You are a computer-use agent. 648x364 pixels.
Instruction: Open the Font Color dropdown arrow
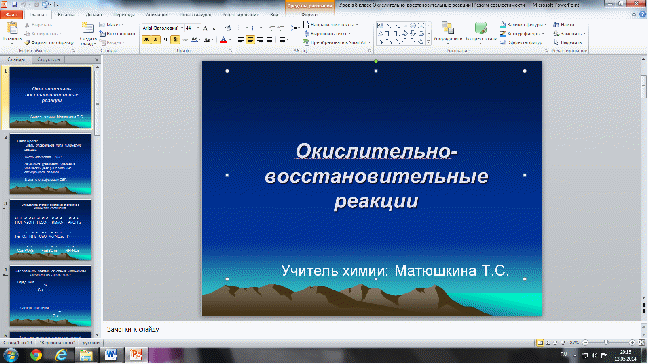tap(230, 40)
